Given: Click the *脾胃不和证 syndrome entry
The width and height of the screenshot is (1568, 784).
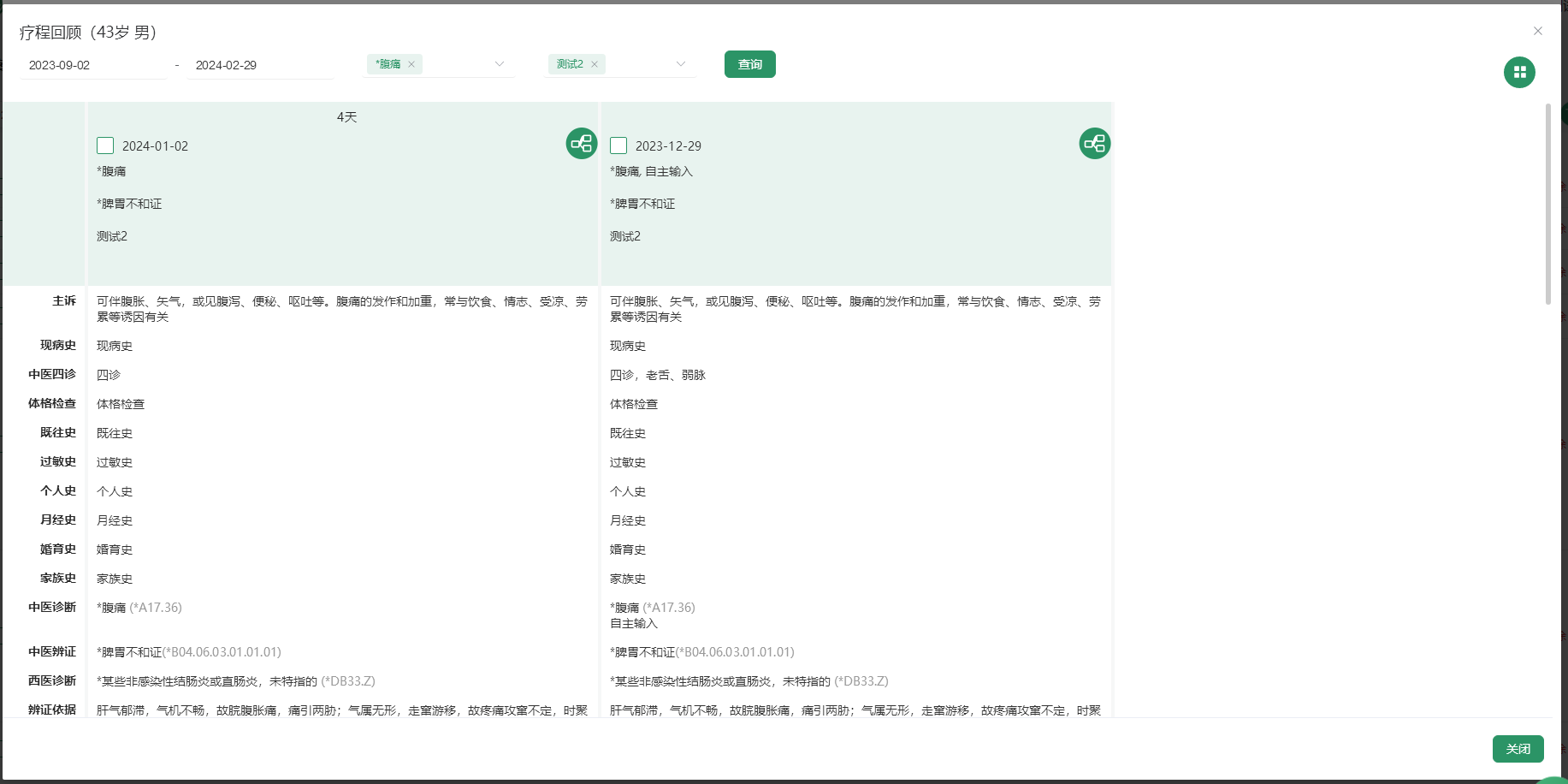Looking at the screenshot, I should [x=188, y=651].
